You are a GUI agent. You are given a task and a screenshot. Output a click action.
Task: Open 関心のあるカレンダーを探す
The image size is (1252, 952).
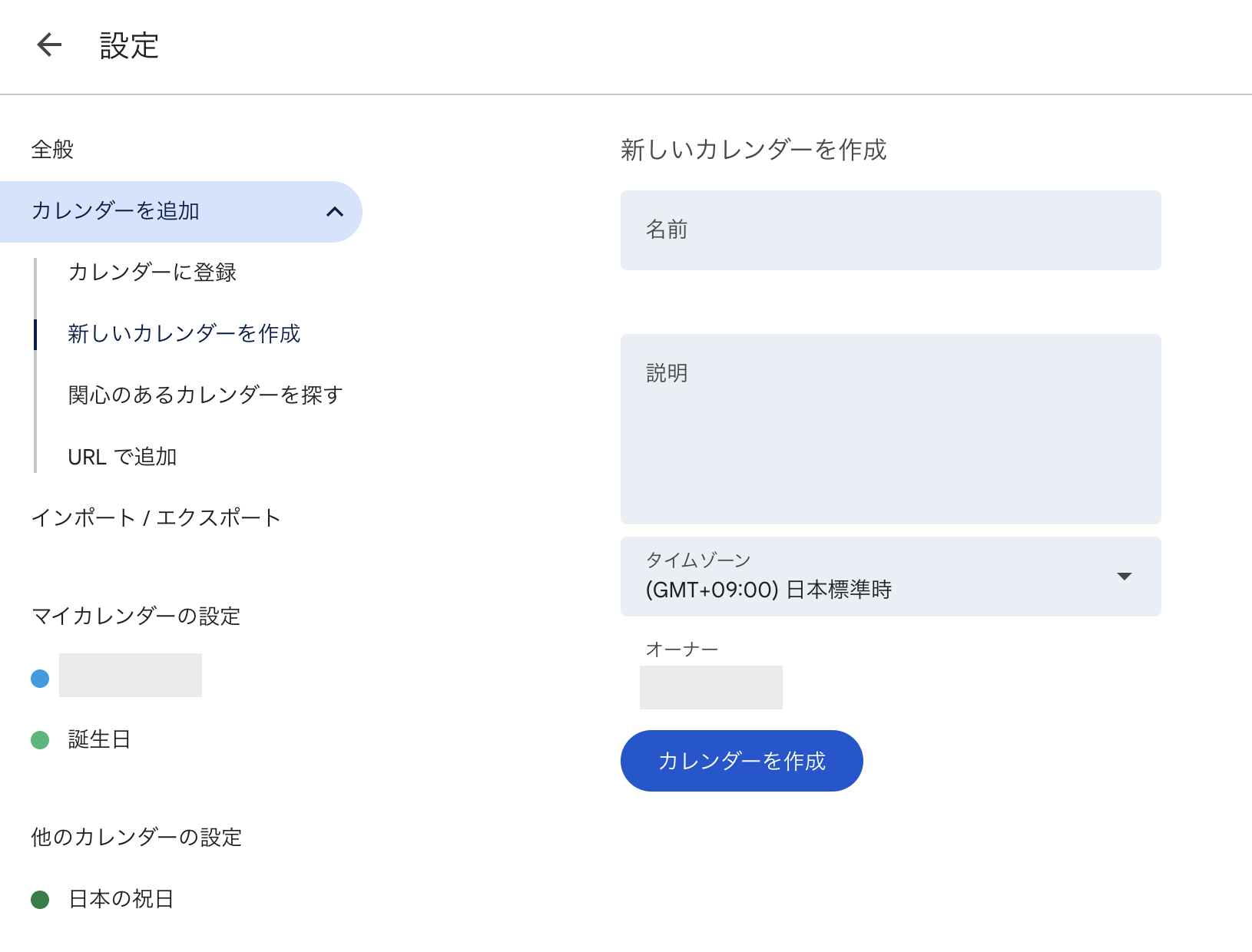[204, 395]
